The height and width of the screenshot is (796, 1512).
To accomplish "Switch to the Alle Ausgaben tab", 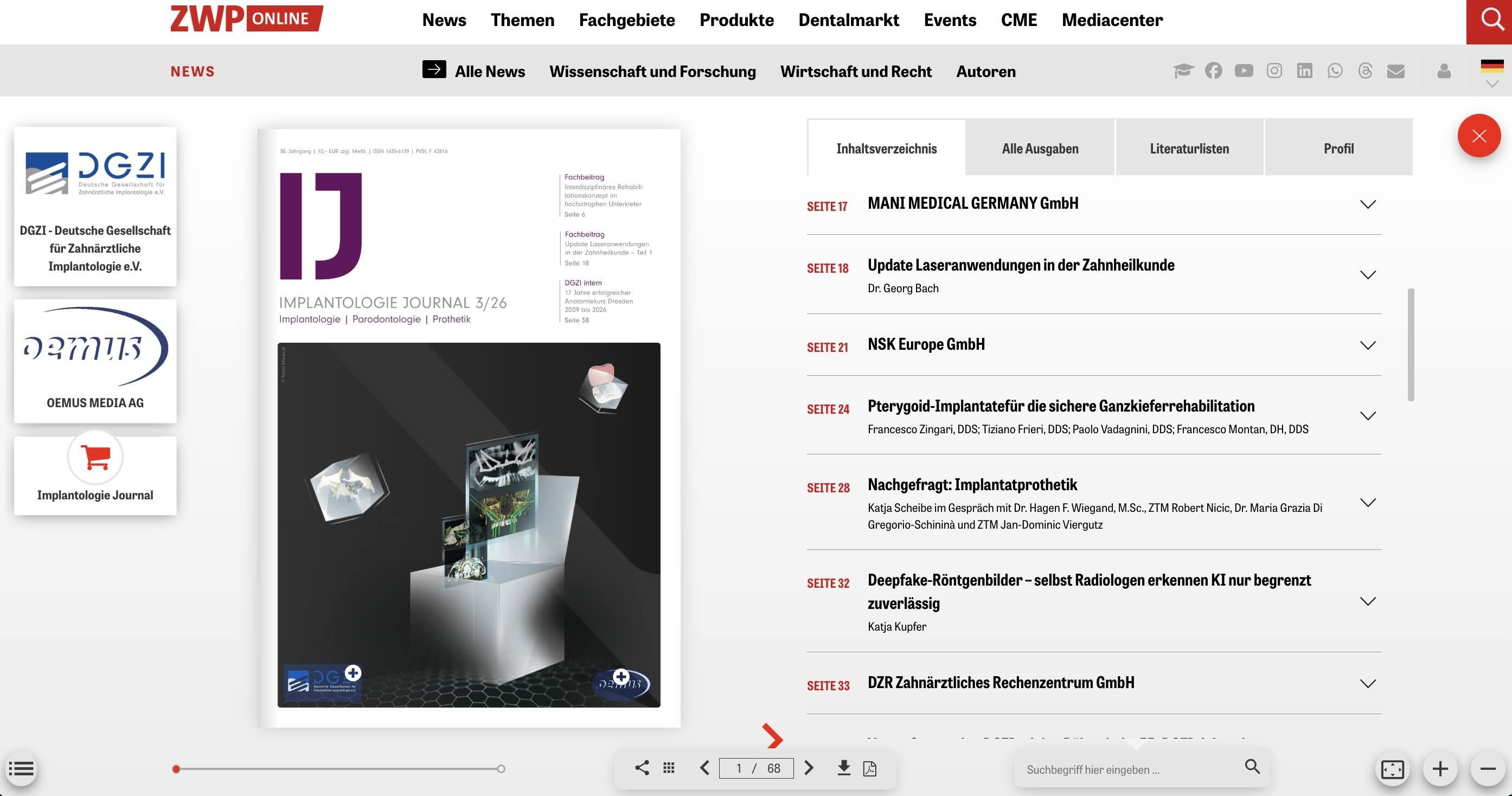I will coord(1040,149).
